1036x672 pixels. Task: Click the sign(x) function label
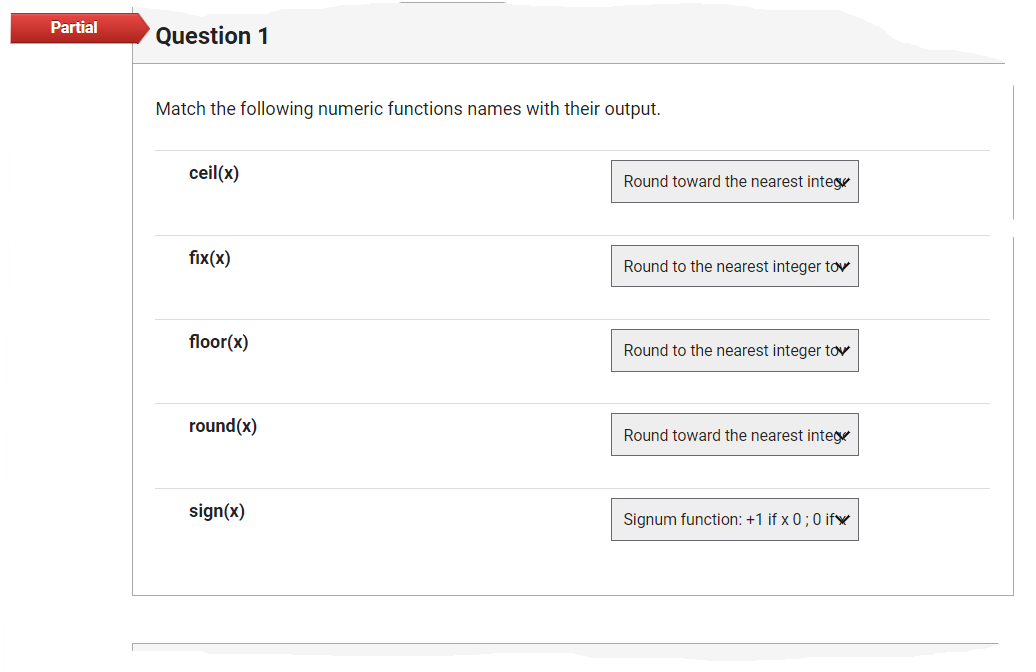[x=217, y=511]
